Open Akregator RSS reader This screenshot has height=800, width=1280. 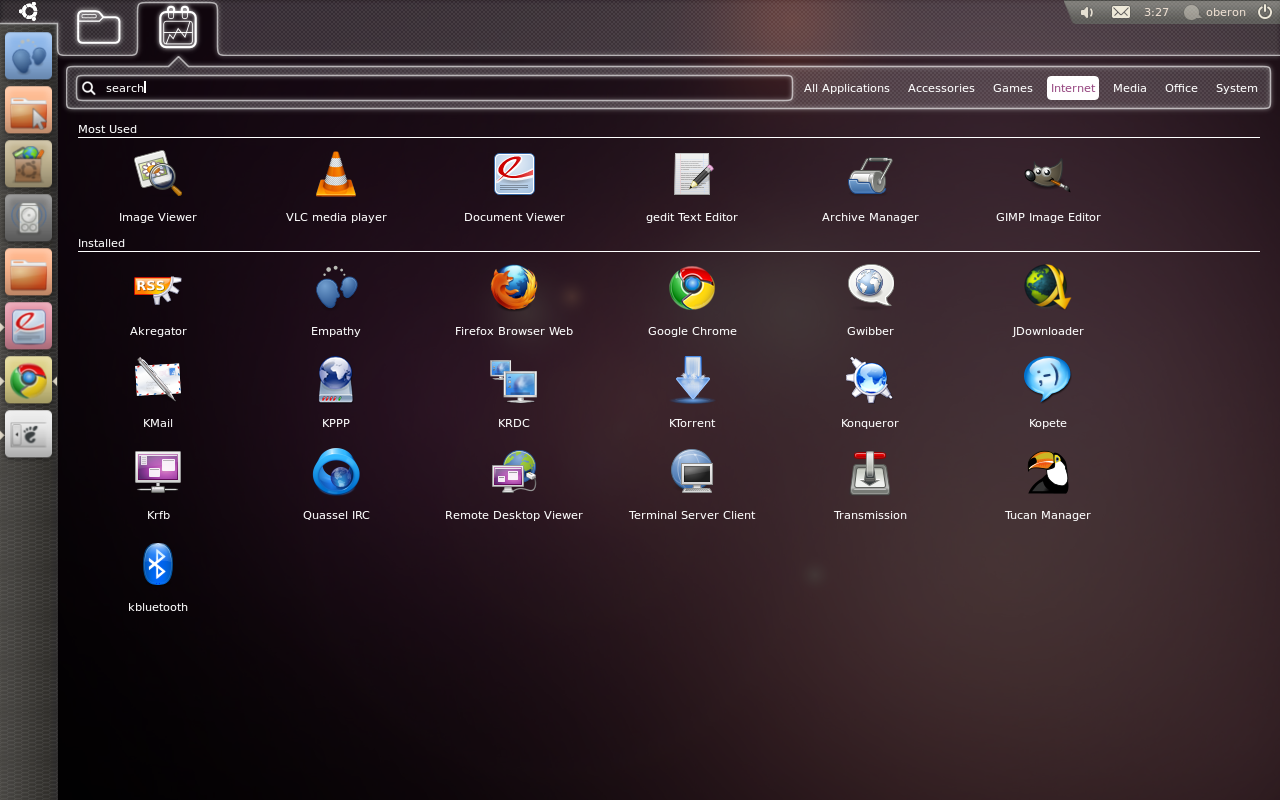pos(158,290)
